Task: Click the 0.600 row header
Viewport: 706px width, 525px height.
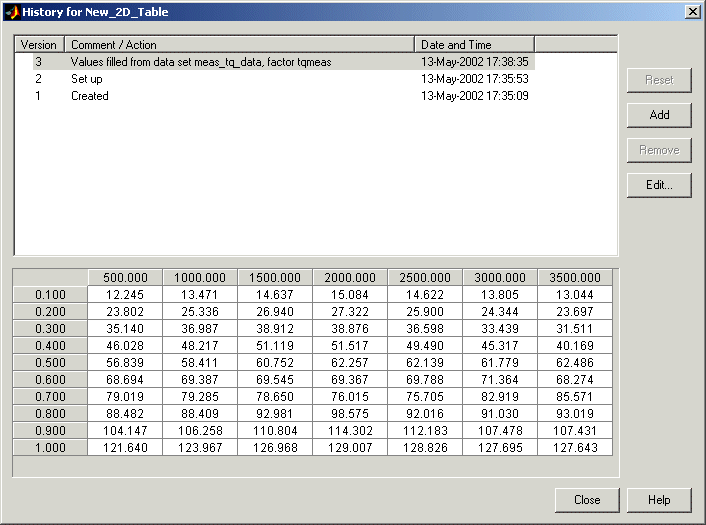Action: click(x=50, y=380)
